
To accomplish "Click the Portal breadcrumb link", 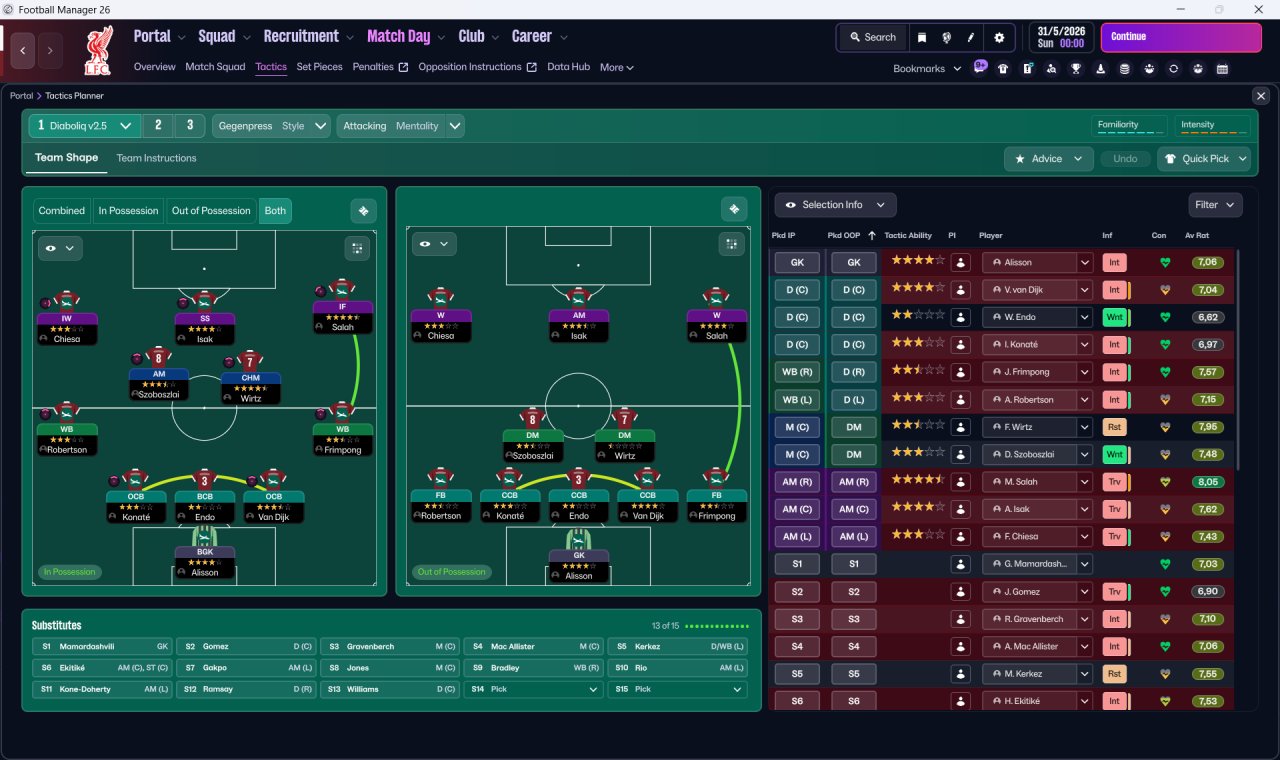I will point(21,96).
